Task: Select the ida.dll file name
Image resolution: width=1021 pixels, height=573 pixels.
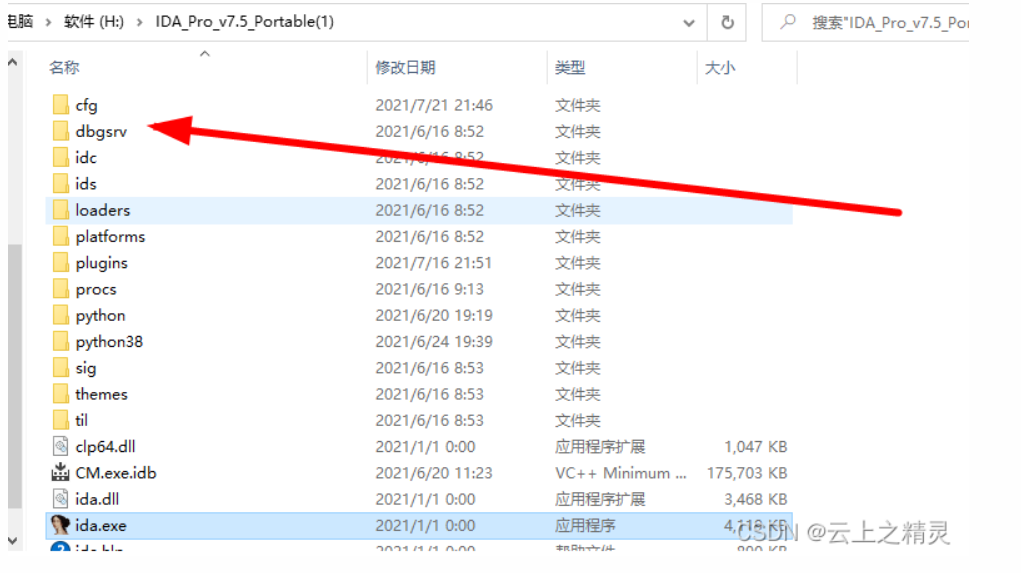Action: pyautogui.click(x=97, y=499)
